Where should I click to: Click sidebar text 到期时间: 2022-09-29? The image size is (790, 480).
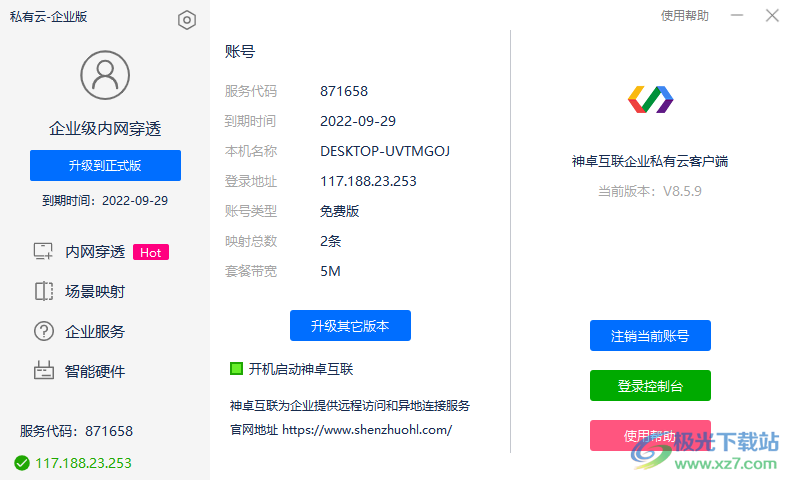tap(105, 200)
